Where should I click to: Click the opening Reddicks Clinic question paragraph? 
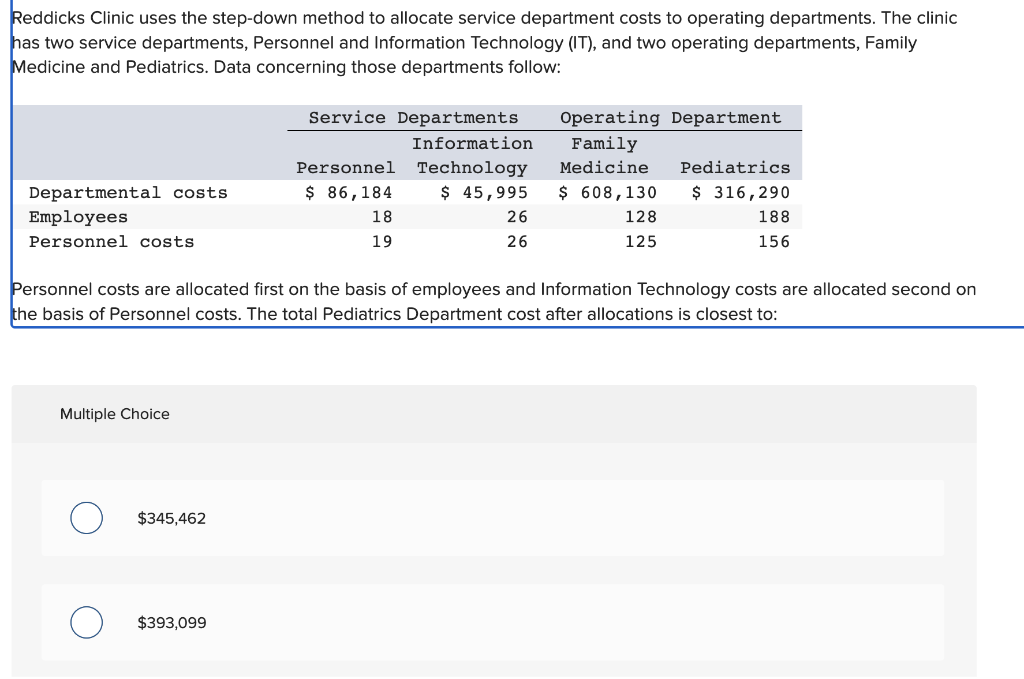coord(485,42)
